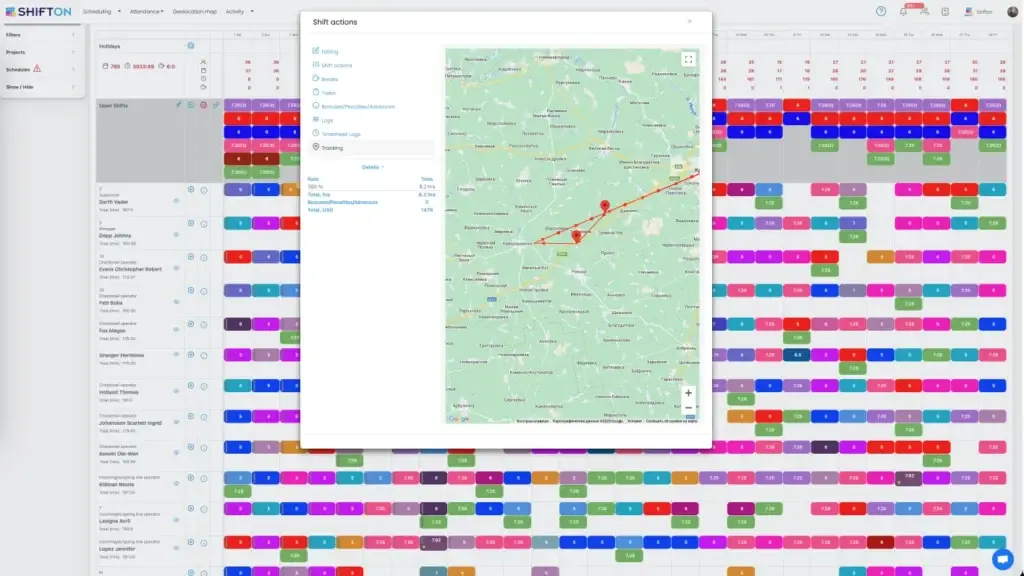Toggle visibility eye for Depp Johnny
Screen dimensions: 1024x576
(x=176, y=233)
